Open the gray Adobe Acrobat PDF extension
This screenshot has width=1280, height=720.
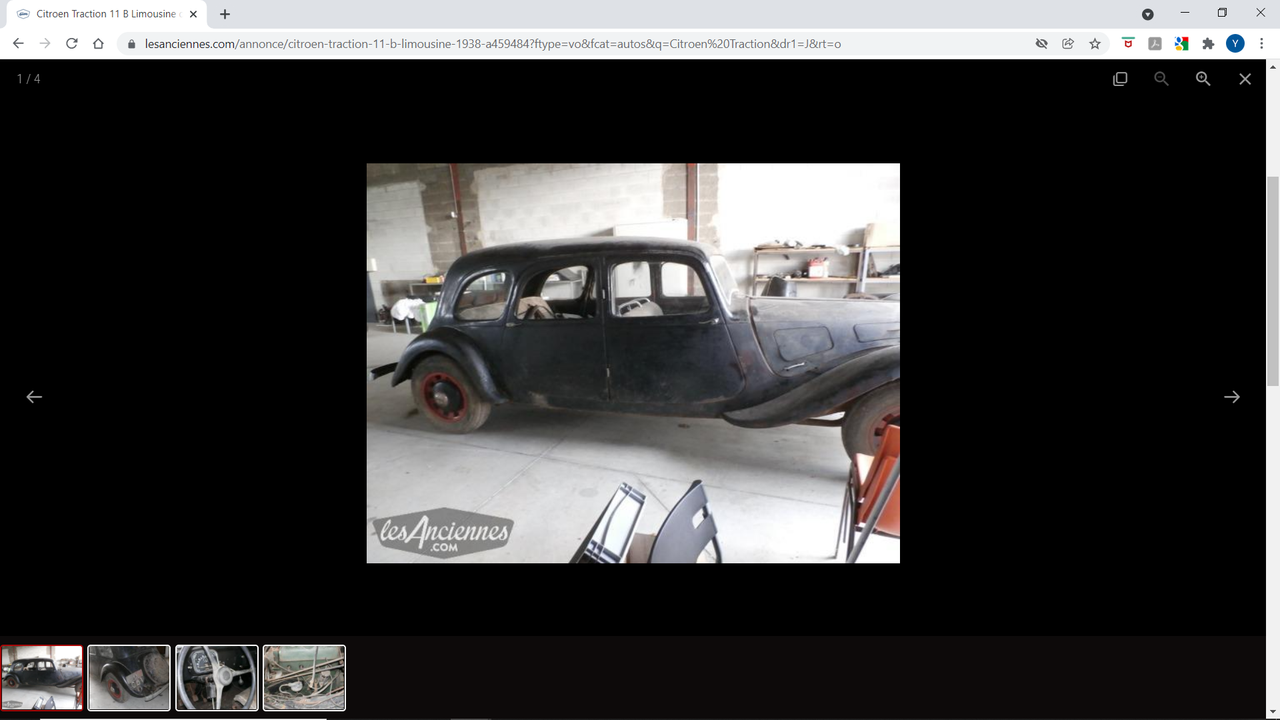coord(1155,44)
